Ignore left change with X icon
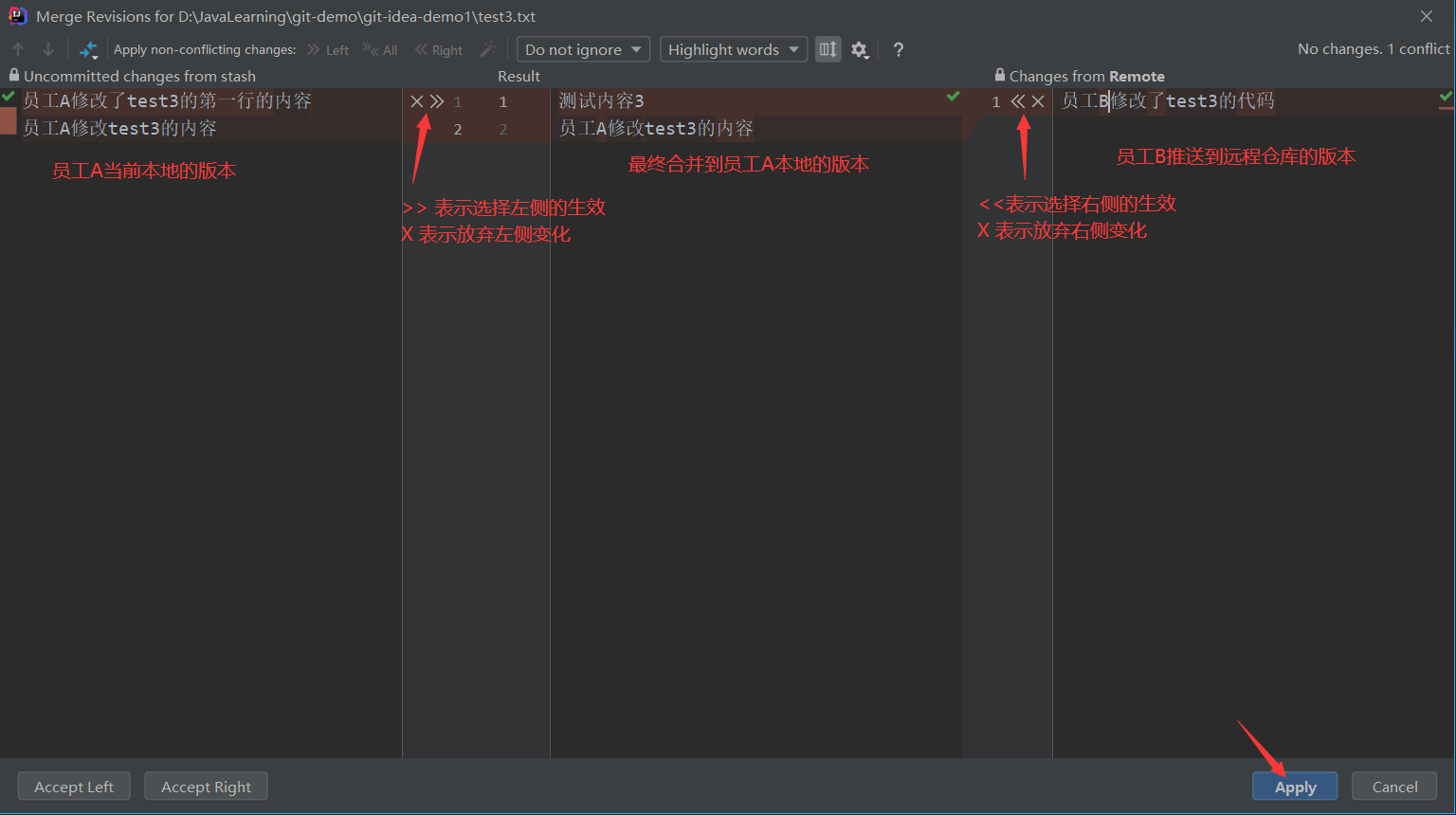Image resolution: width=1456 pixels, height=815 pixels. point(417,101)
